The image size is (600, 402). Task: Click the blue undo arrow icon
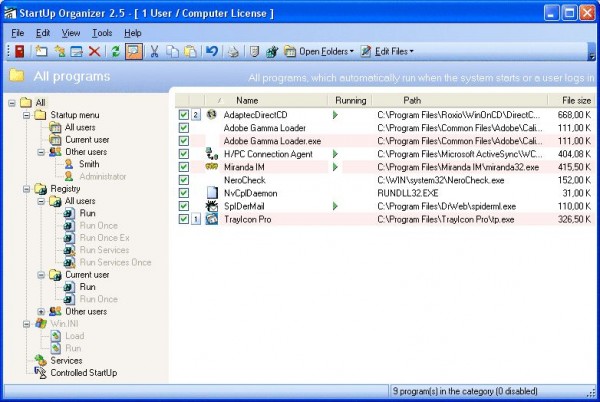(212, 51)
